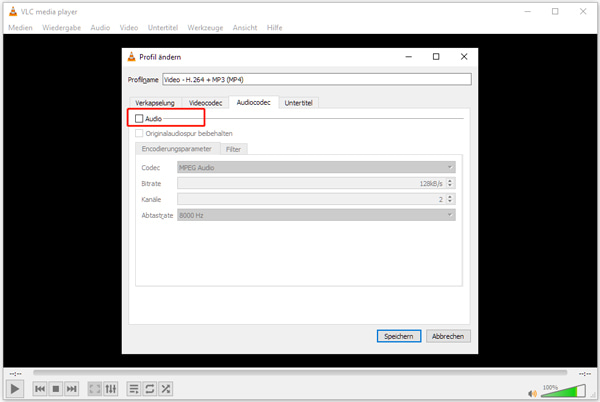Mute audio via speaker icon
Screen dimensions: 600x402
coord(532,393)
